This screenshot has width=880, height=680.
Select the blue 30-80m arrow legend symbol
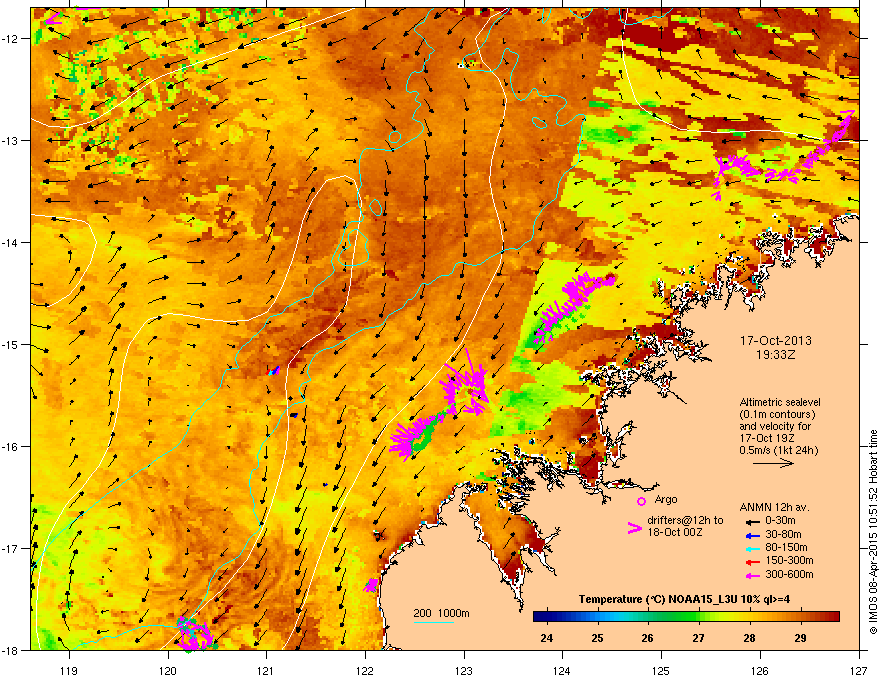(752, 535)
